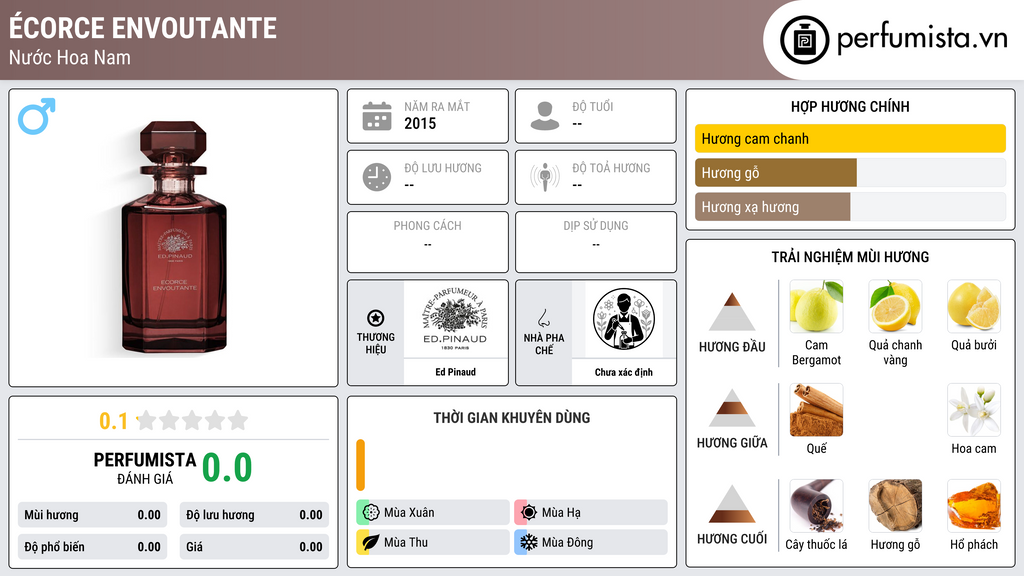This screenshot has width=1024, height=576.
Task: Click the Hương cam chanh accord bar
Action: point(850,138)
